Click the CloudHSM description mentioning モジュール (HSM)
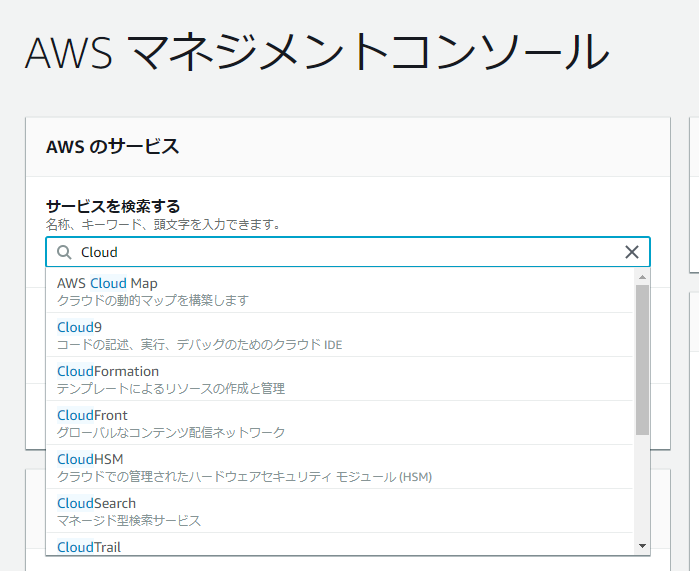This screenshot has height=571, width=699. click(244, 477)
